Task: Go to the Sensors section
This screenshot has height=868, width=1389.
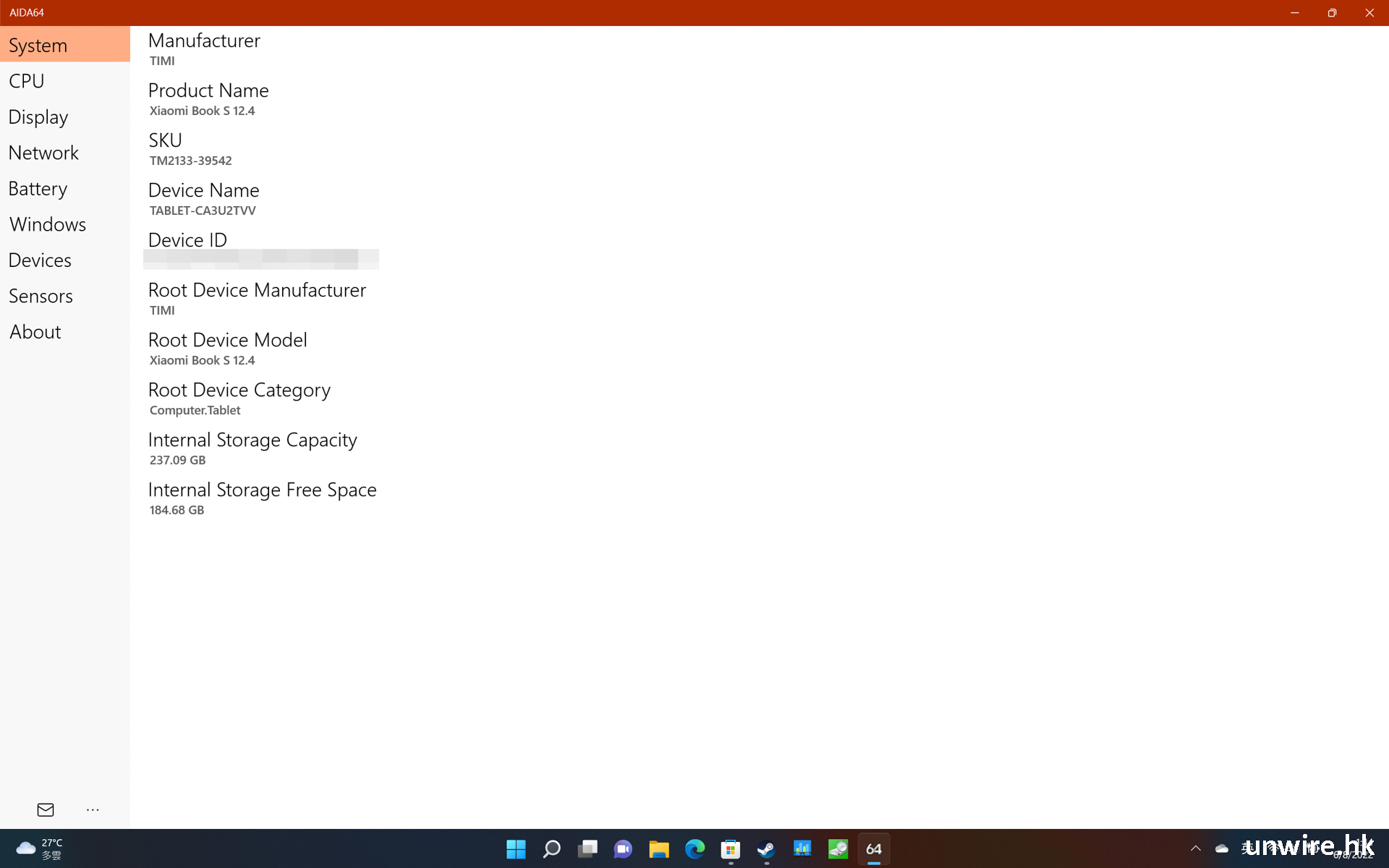Action: pos(41,296)
